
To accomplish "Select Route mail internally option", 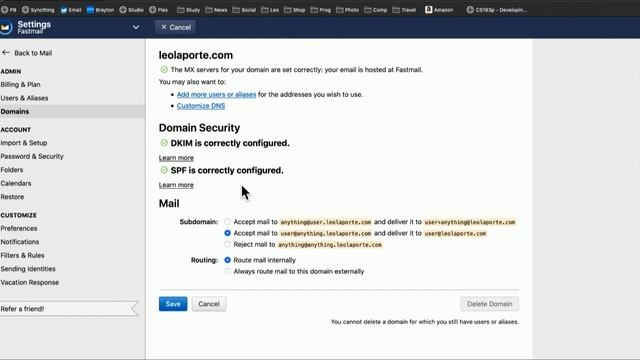I will click(x=227, y=260).
